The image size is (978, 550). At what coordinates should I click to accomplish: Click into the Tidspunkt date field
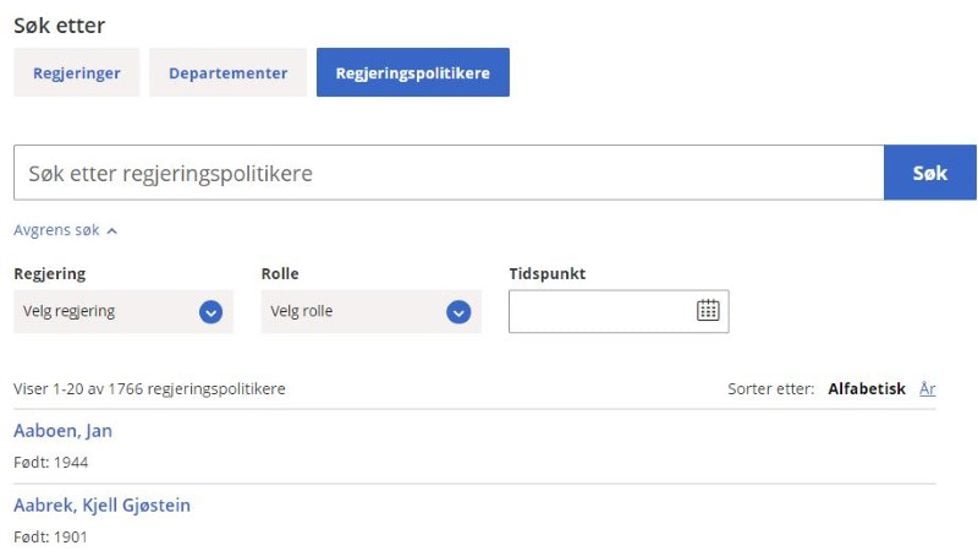pos(600,311)
